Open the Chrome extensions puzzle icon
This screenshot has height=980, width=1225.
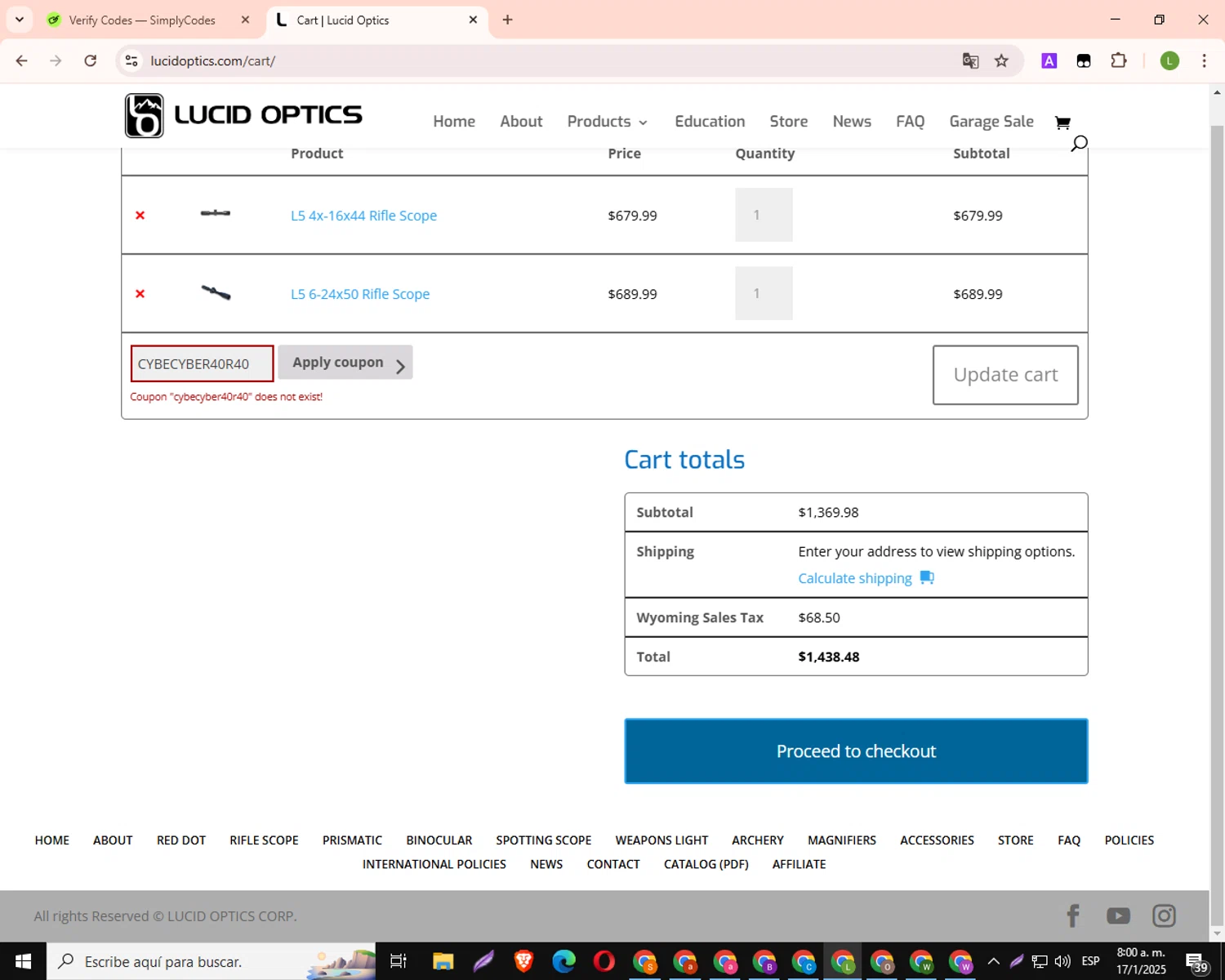[x=1119, y=61]
